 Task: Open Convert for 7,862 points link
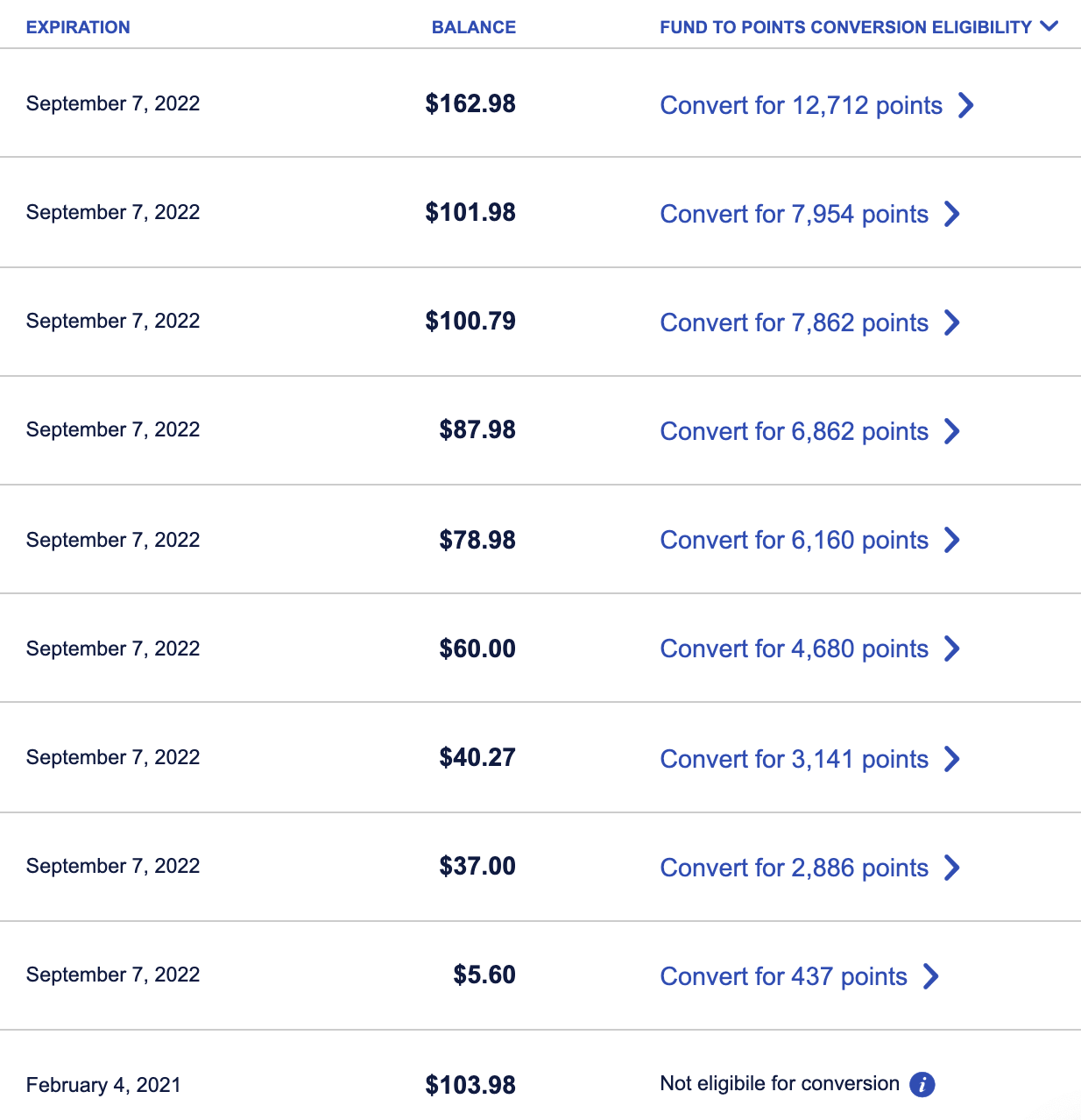(794, 323)
